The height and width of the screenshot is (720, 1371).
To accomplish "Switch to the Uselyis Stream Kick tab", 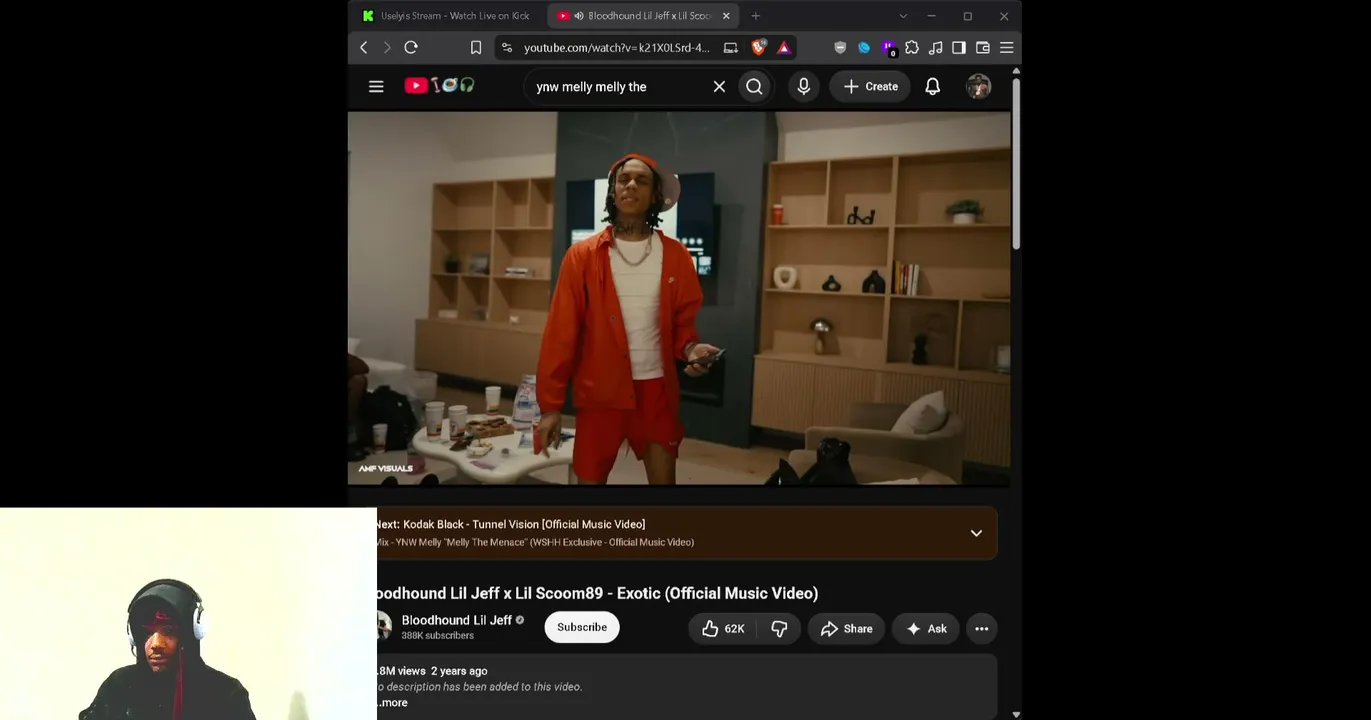I will click(445, 16).
